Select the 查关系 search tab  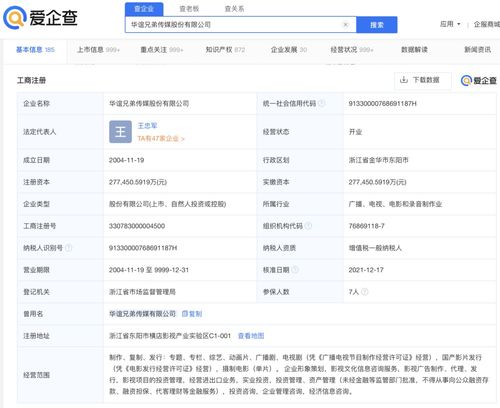click(x=234, y=9)
